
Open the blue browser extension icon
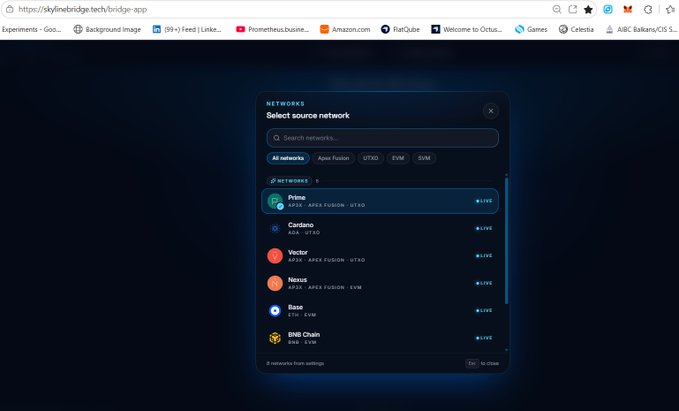[608, 9]
